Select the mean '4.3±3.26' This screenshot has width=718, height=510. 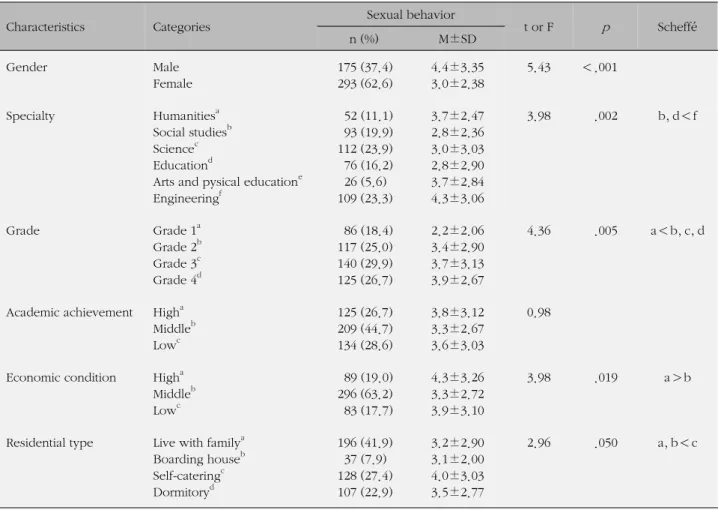[457, 378]
